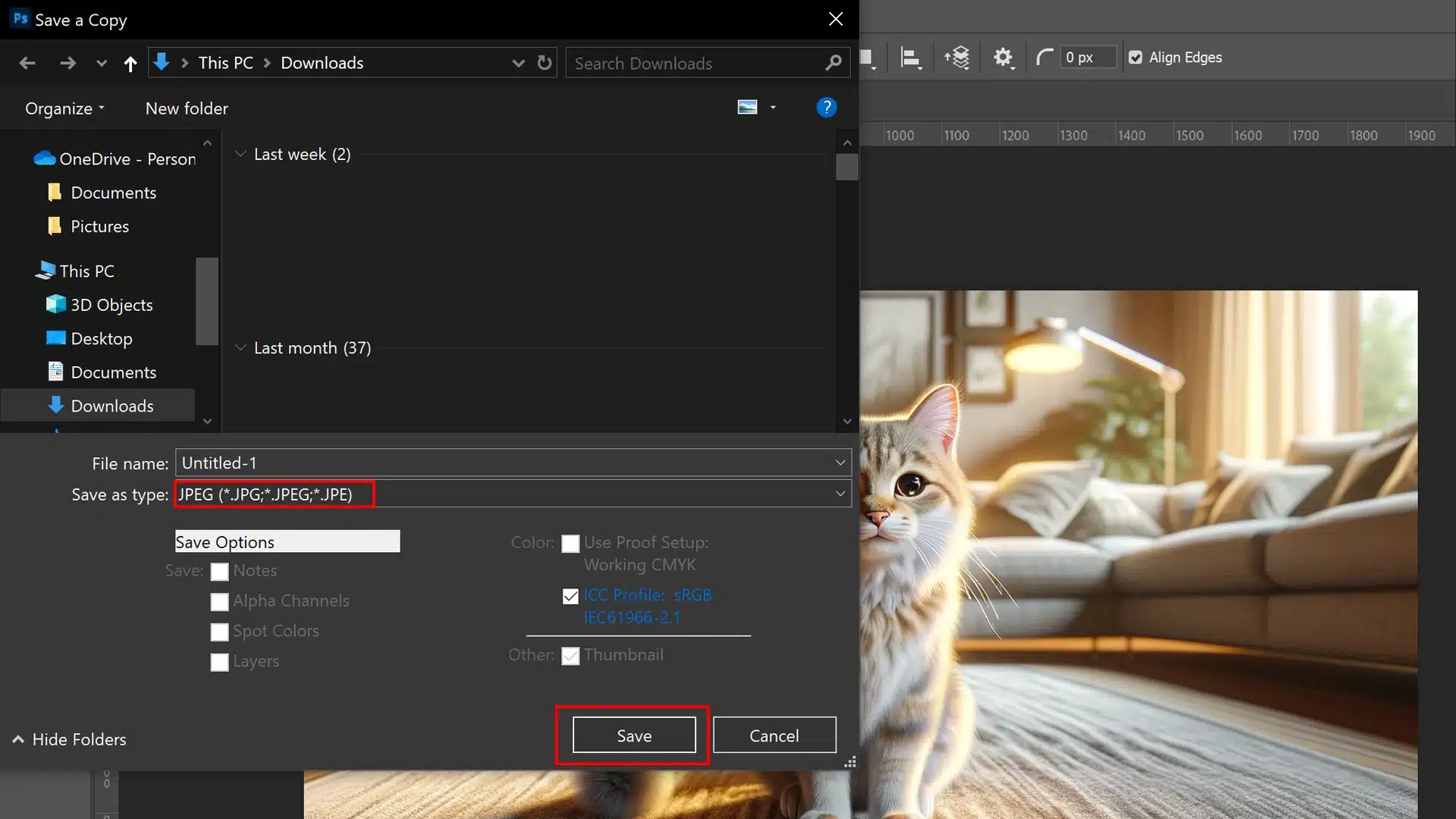The image size is (1456, 819).
Task: Click navigation pane scroll-down arrow
Action: coord(207,422)
